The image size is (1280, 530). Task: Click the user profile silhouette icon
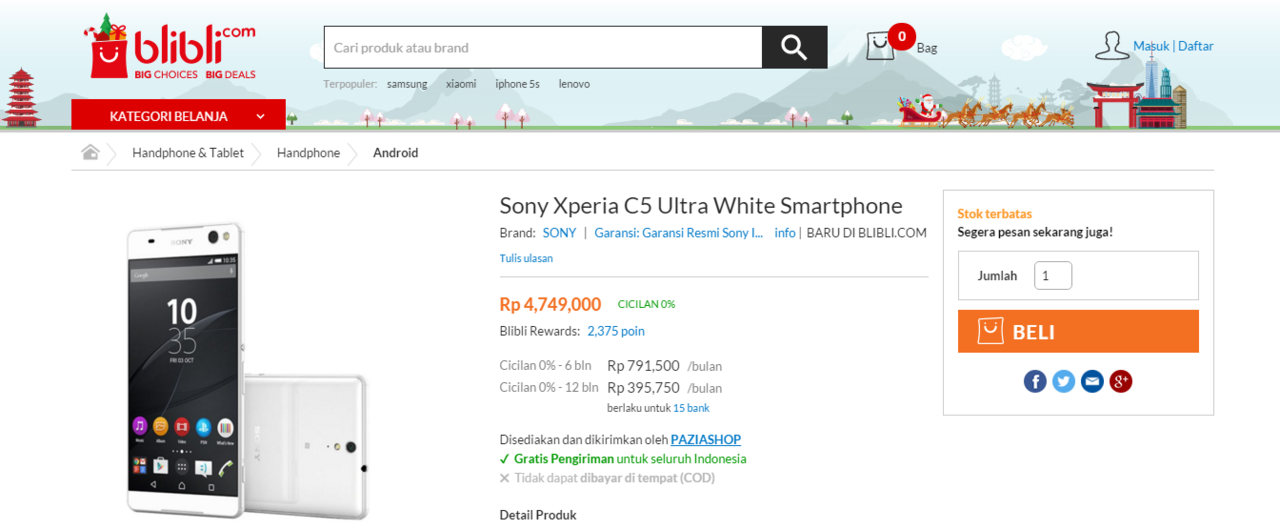click(1111, 46)
